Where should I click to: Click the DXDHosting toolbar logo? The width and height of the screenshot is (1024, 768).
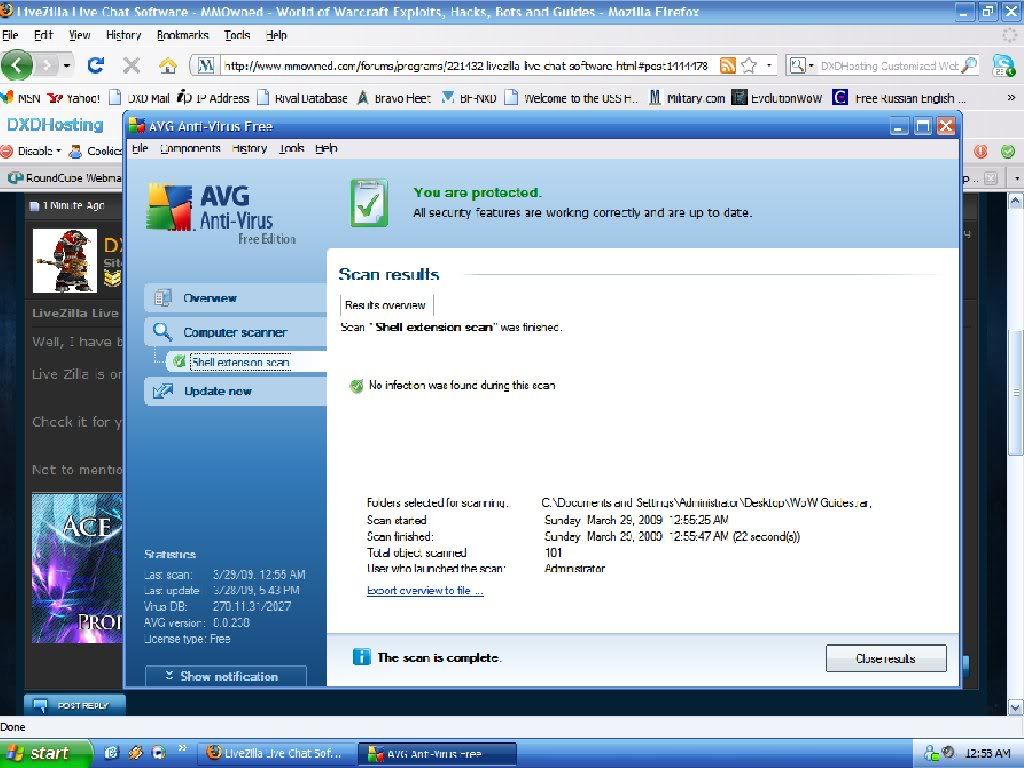[x=56, y=125]
